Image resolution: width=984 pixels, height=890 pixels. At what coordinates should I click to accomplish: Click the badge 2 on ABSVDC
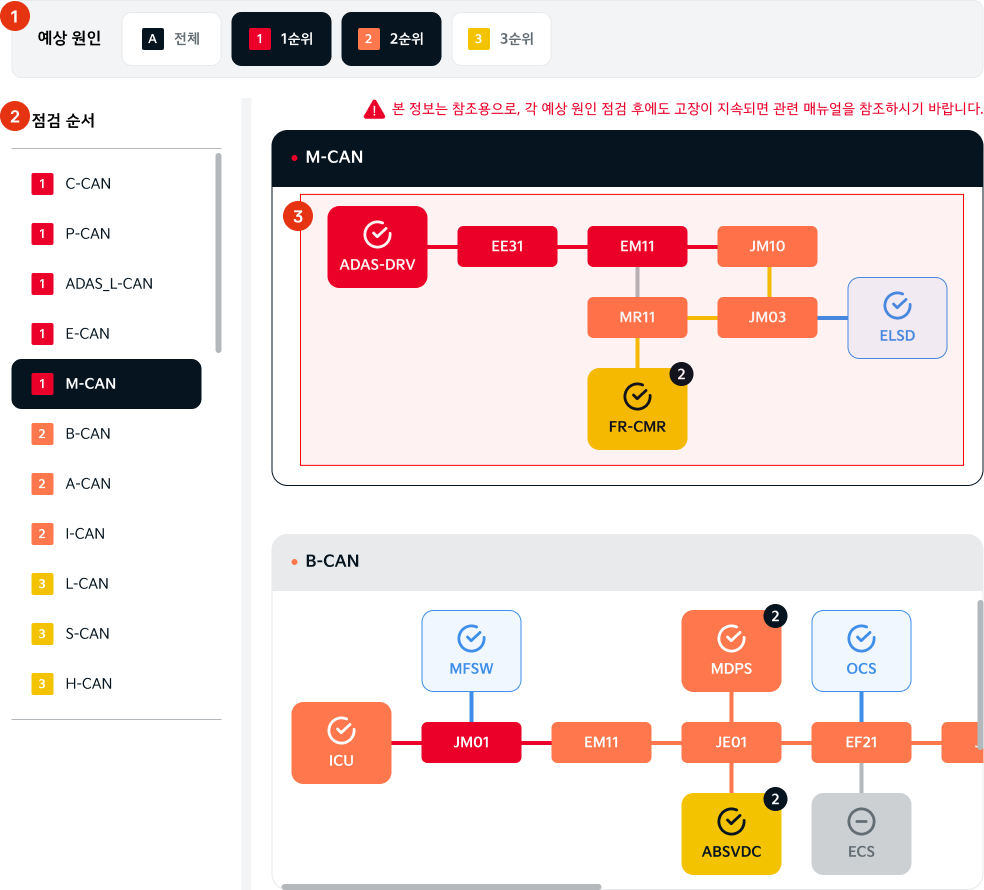(x=776, y=800)
